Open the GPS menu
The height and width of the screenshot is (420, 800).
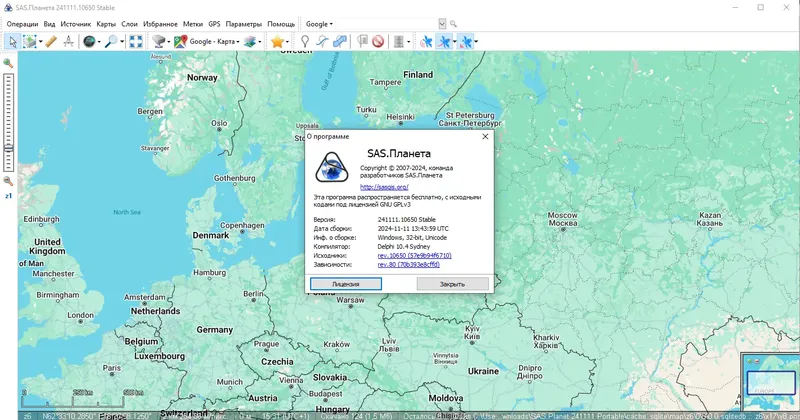(214, 24)
